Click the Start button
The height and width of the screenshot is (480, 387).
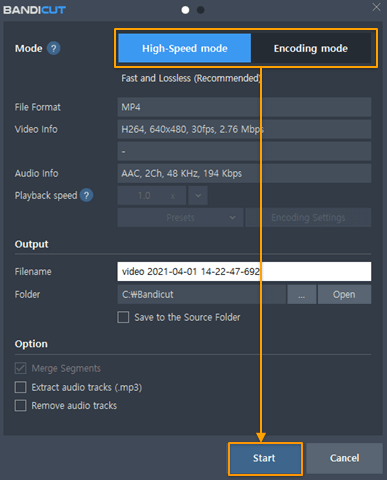click(265, 458)
